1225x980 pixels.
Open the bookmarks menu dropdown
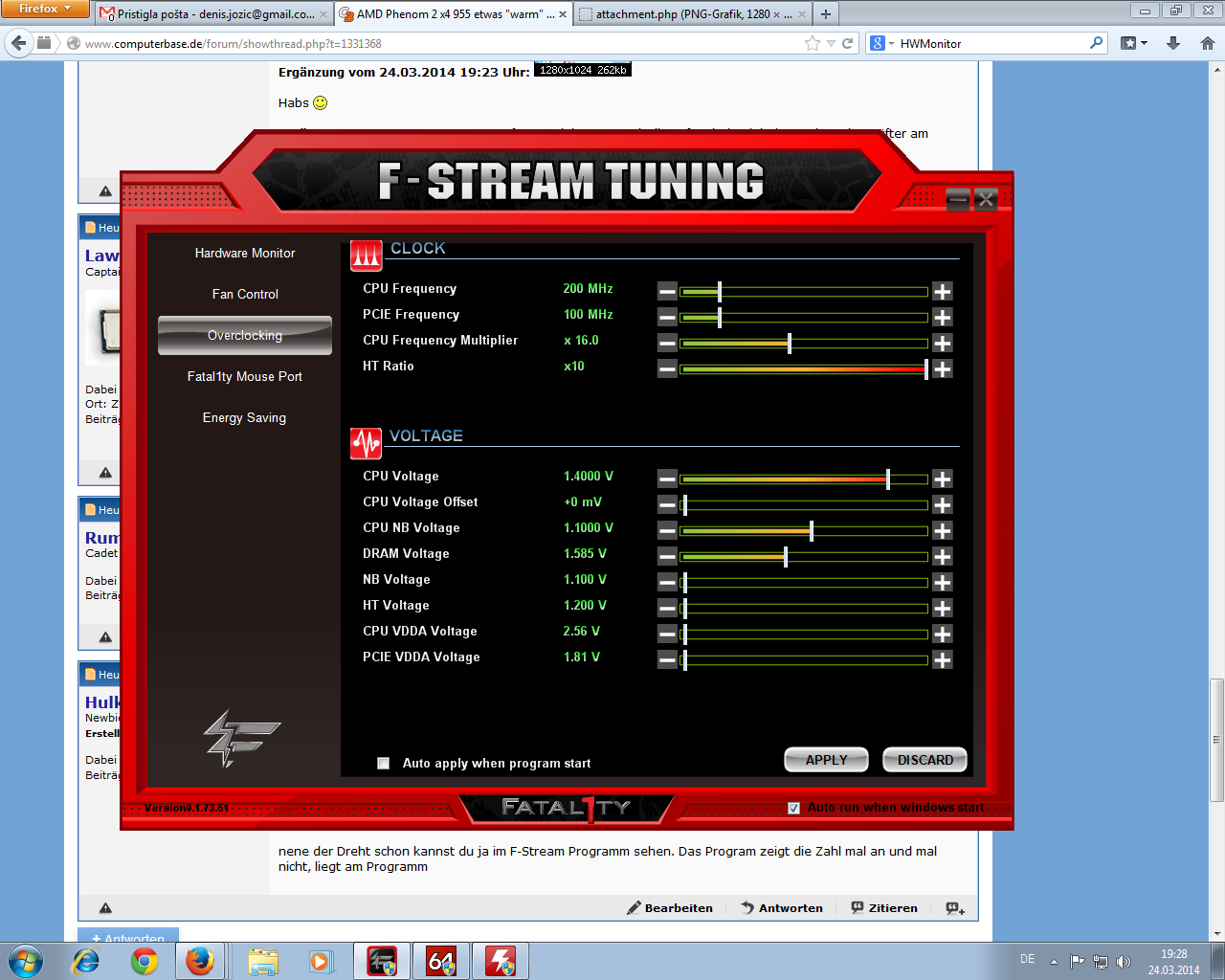1133,43
